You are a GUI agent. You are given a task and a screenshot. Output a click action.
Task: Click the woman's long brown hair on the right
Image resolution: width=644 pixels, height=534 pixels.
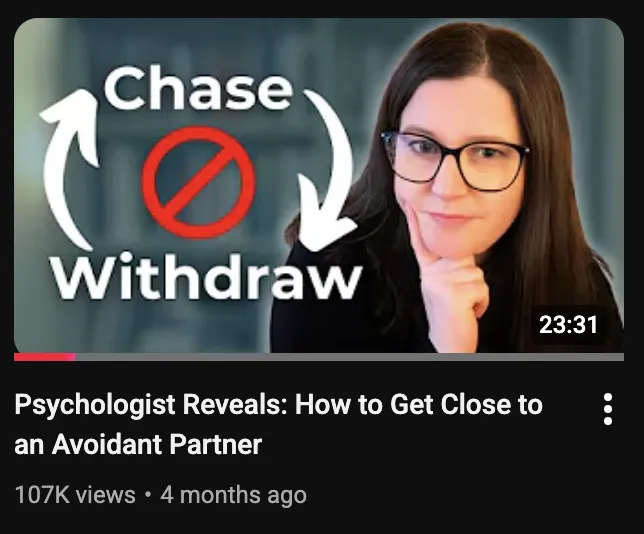click(567, 185)
